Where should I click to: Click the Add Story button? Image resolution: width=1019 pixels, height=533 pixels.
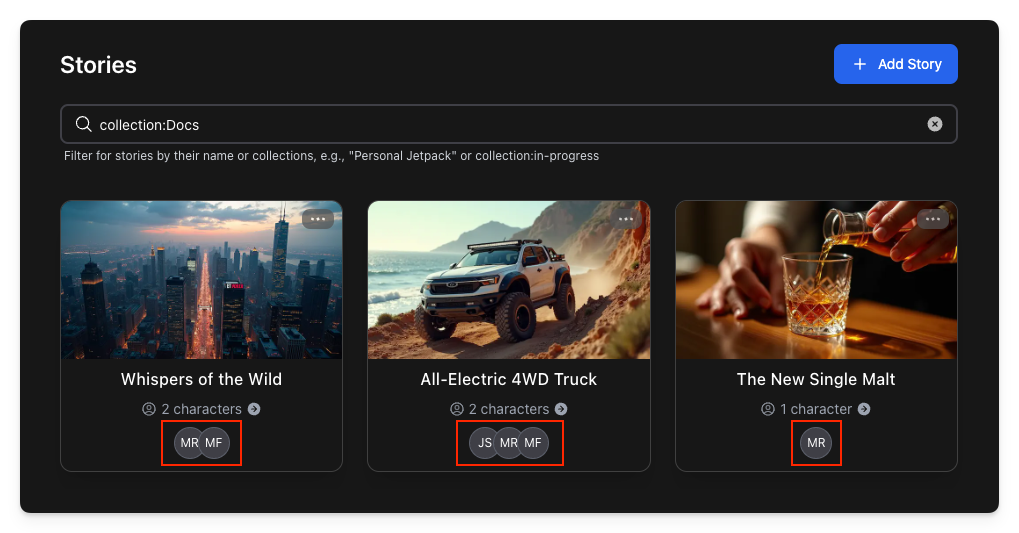(895, 64)
